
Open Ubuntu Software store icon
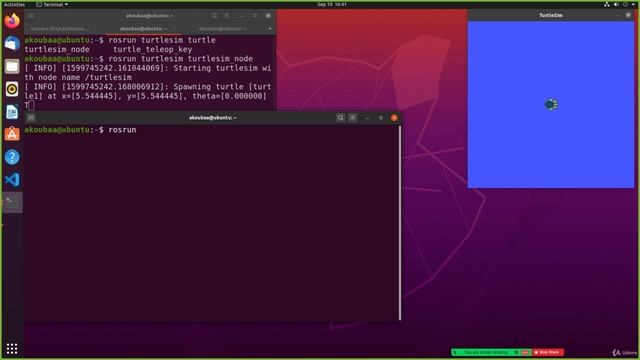click(12, 134)
